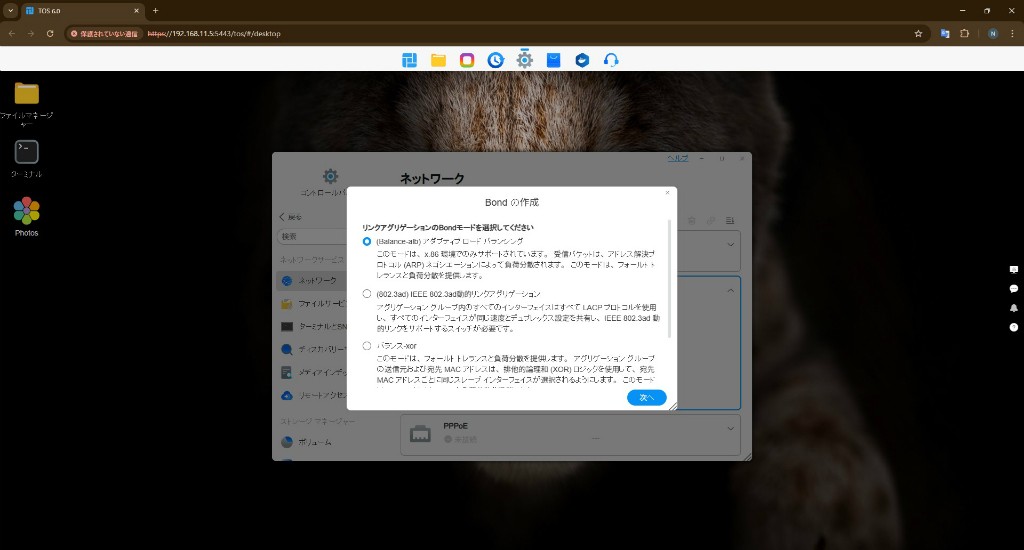Open the dark blue hexagon icon in dock
1024x550 pixels.
[582, 60]
